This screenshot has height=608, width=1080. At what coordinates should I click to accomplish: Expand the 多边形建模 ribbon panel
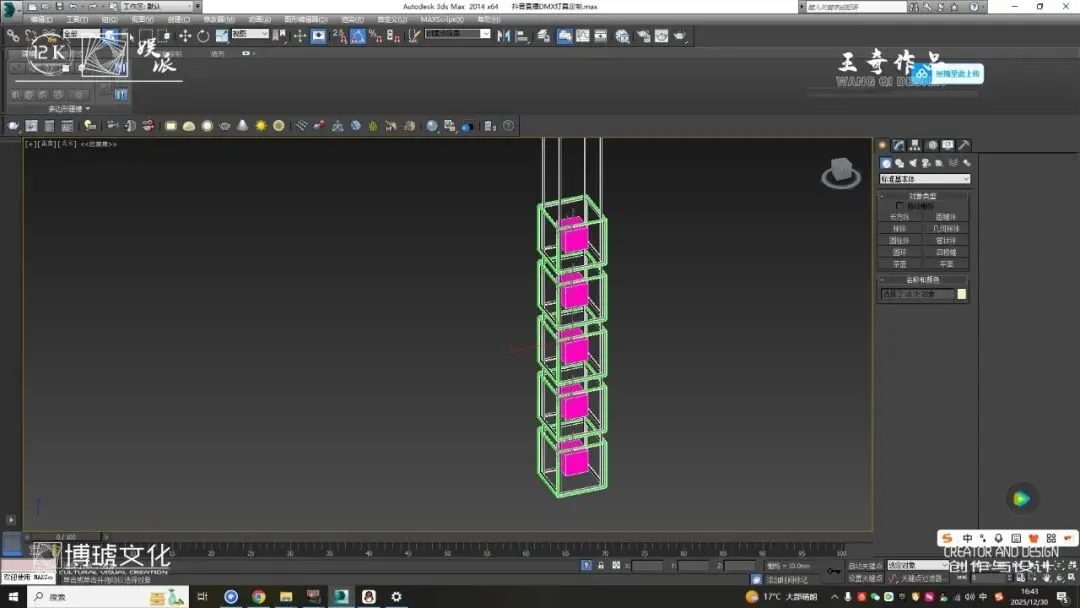point(69,109)
